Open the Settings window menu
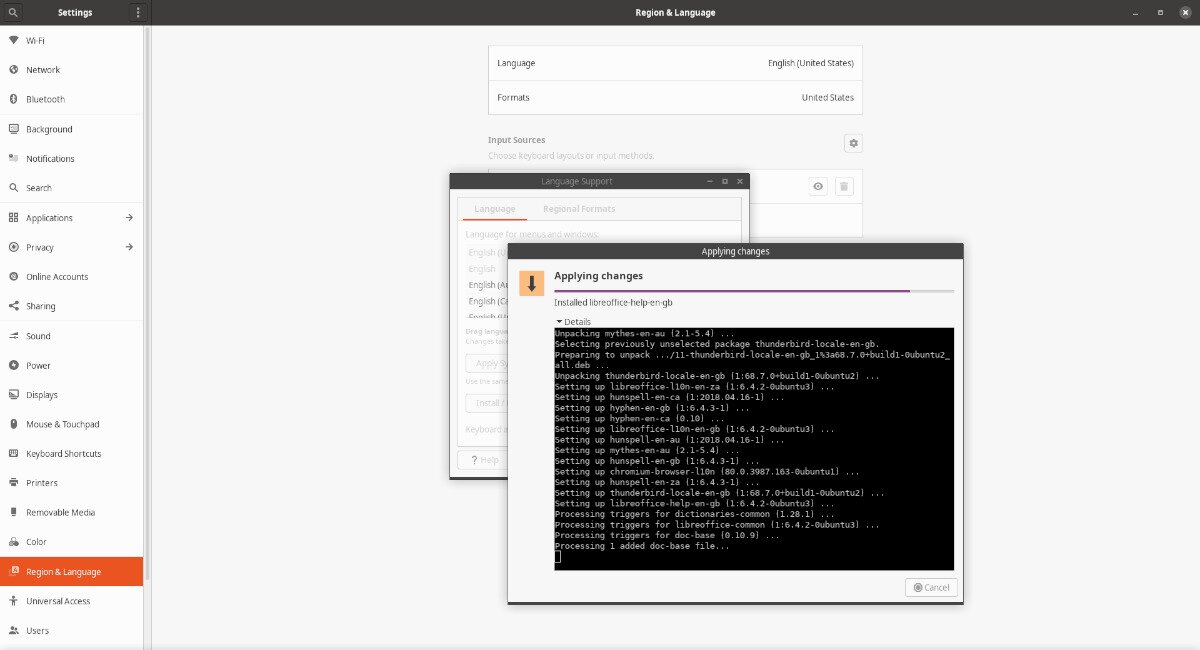 [138, 12]
